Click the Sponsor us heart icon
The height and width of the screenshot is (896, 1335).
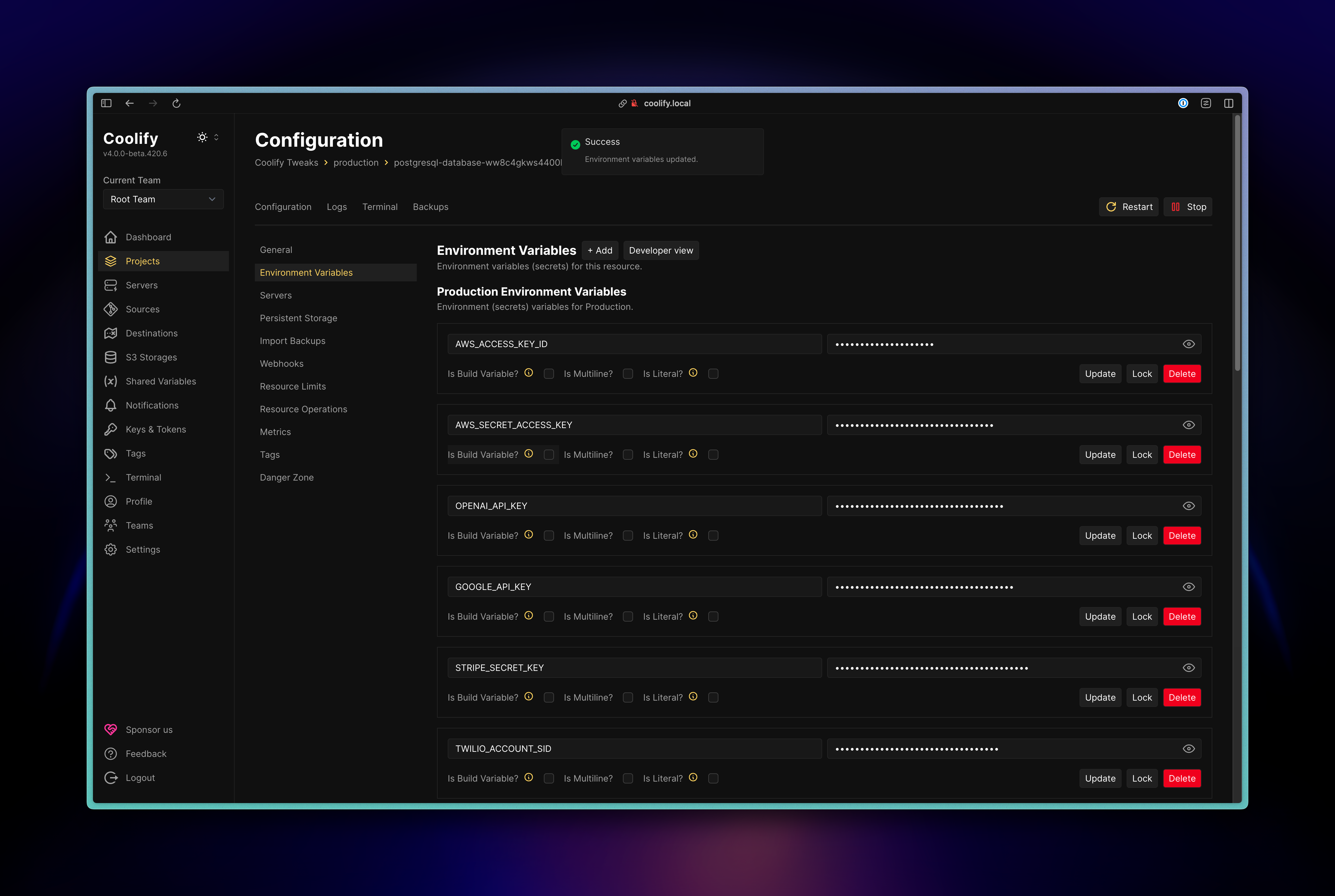110,730
